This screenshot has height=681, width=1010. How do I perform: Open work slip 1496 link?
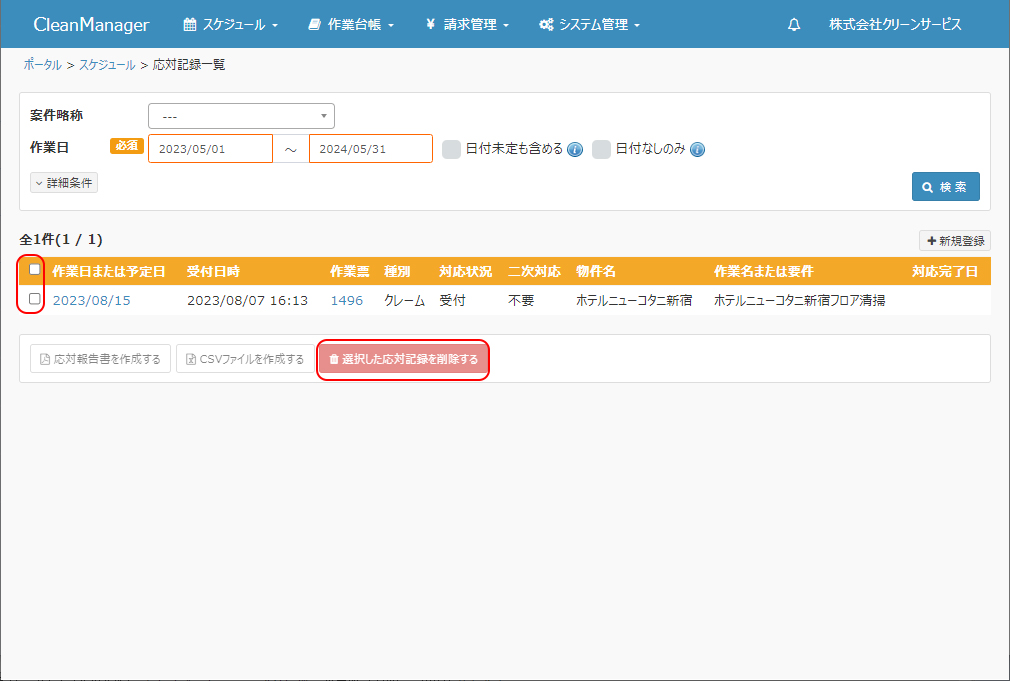(x=344, y=300)
